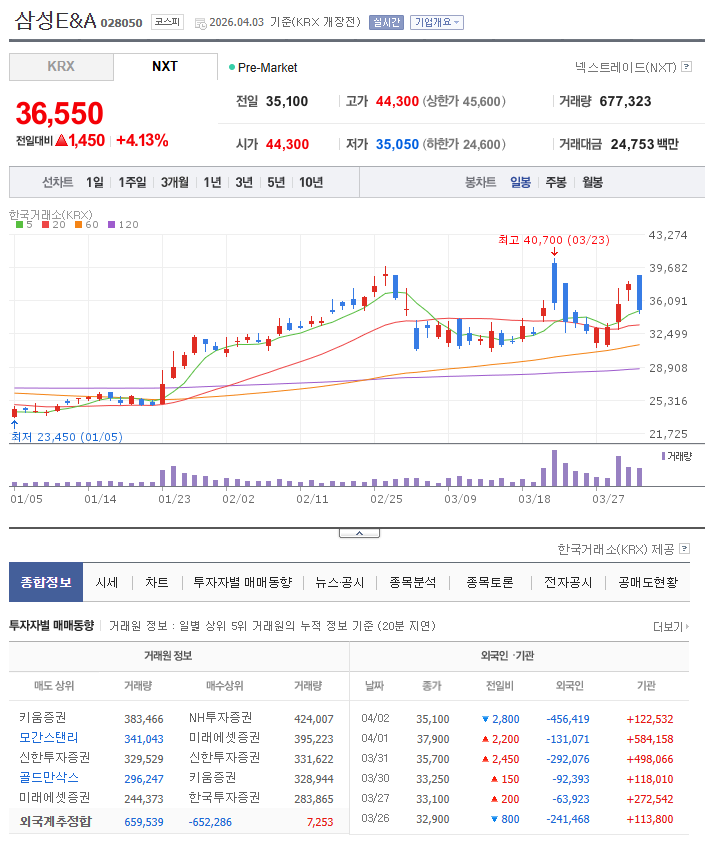The image size is (705, 853).
Task: Select 1일 line chart period
Action: click(x=95, y=182)
